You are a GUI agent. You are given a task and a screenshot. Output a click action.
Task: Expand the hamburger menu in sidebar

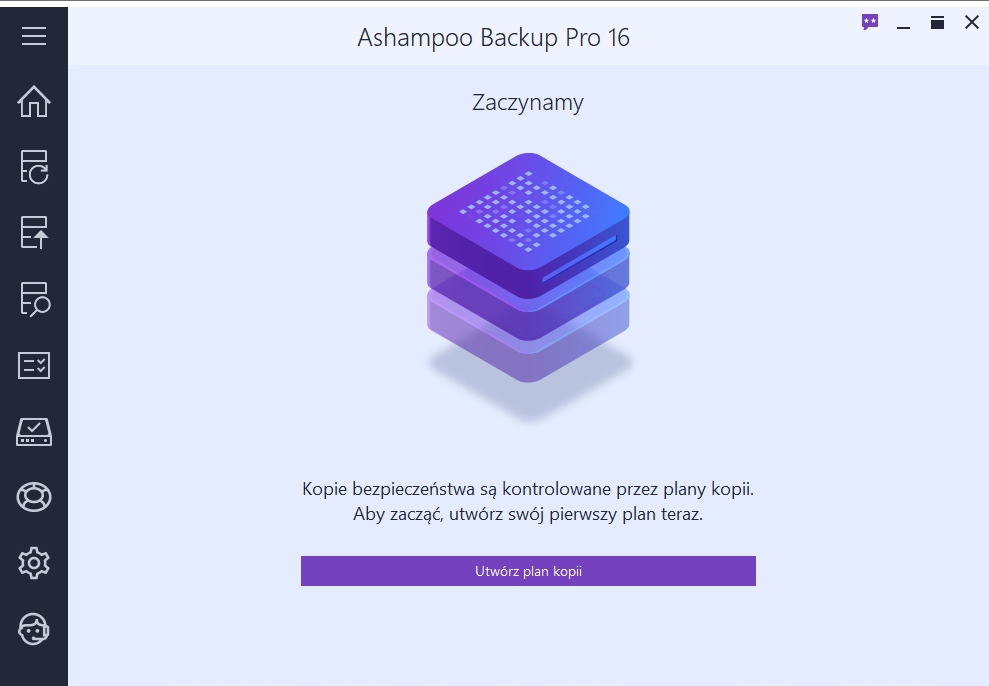[34, 36]
